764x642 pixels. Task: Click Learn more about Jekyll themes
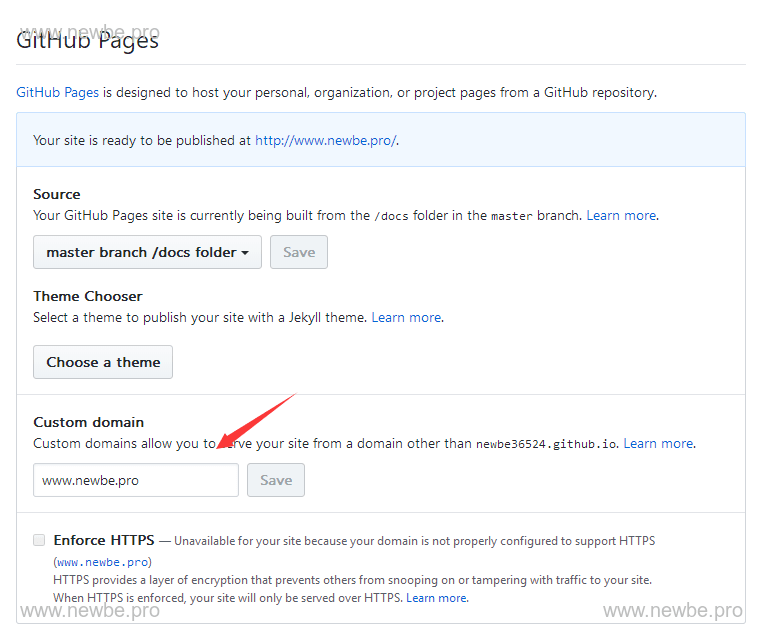(x=406, y=317)
